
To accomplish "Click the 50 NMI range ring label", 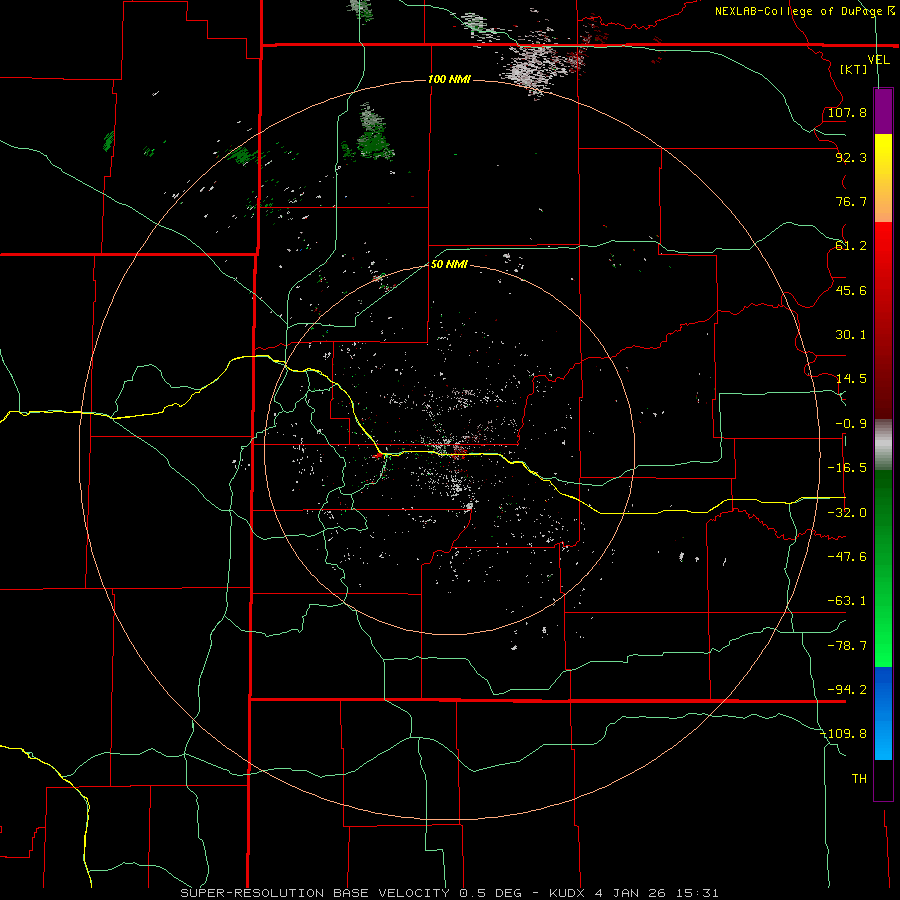I will pos(449,264).
